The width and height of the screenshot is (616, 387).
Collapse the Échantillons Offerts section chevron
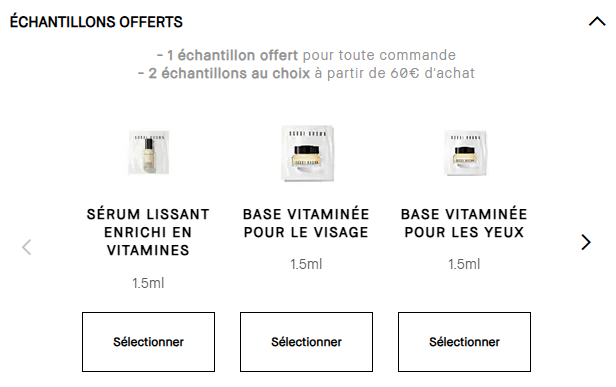pyautogui.click(x=597, y=22)
